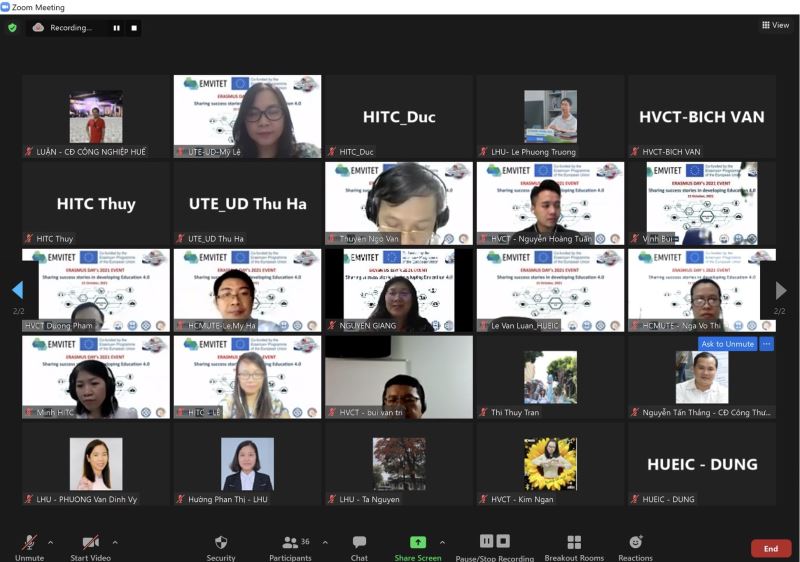
Task: Select Hường Phan Thị - LHU tile
Action: (247, 464)
